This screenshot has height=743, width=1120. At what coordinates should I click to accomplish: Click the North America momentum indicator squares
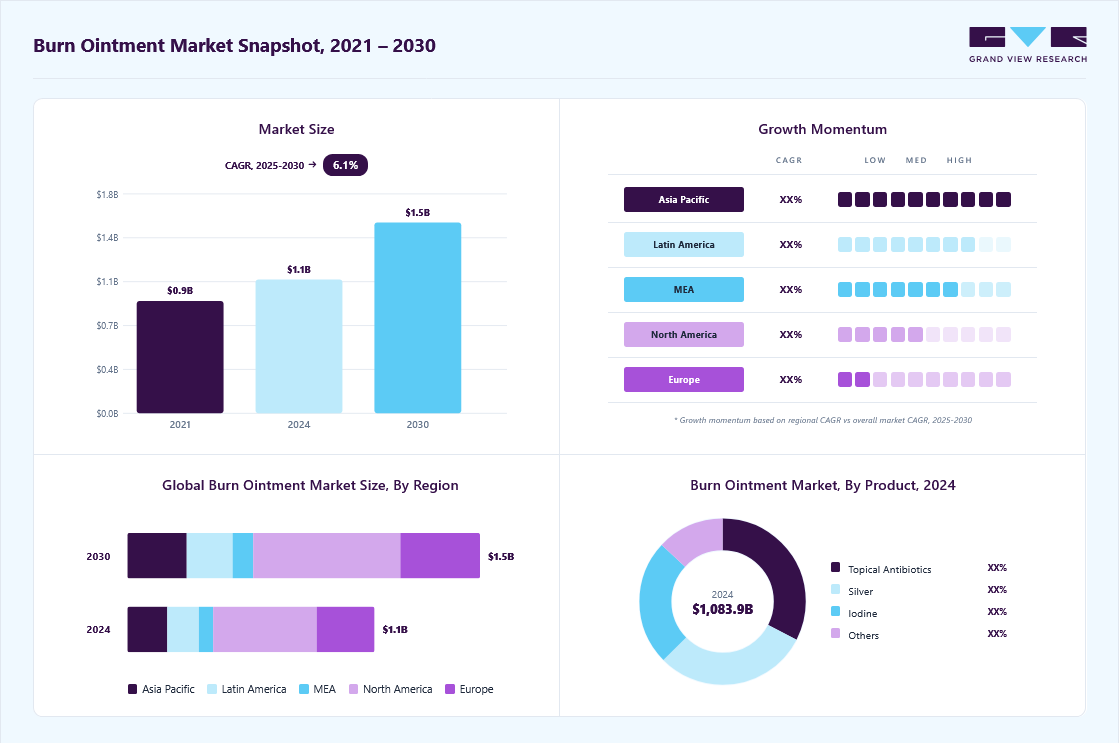[924, 334]
